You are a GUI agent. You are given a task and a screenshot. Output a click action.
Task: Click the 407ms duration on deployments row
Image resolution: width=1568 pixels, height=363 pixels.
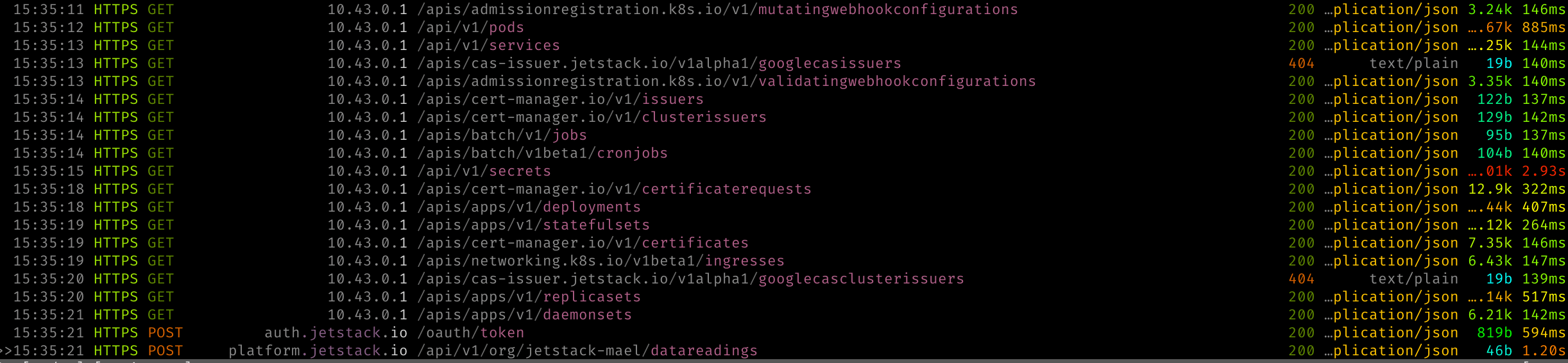point(1544,207)
